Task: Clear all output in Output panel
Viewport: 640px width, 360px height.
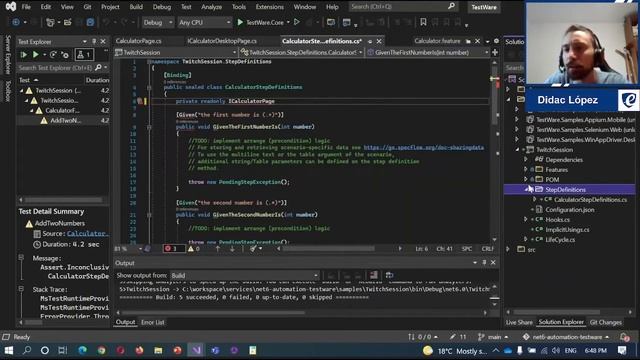Action: tap(373, 275)
